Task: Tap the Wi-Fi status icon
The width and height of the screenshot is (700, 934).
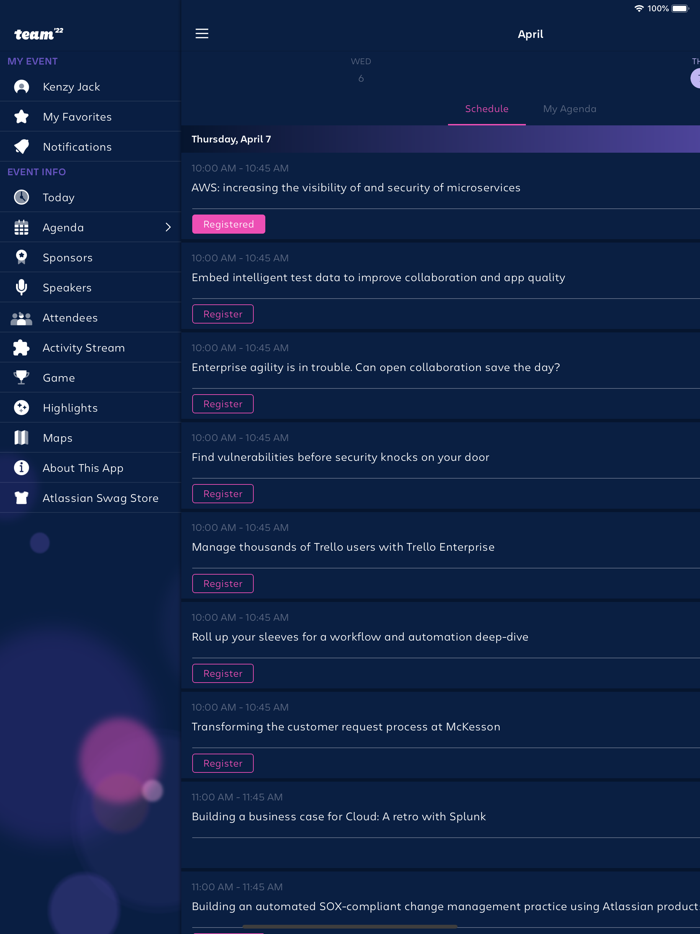Action: click(x=639, y=8)
